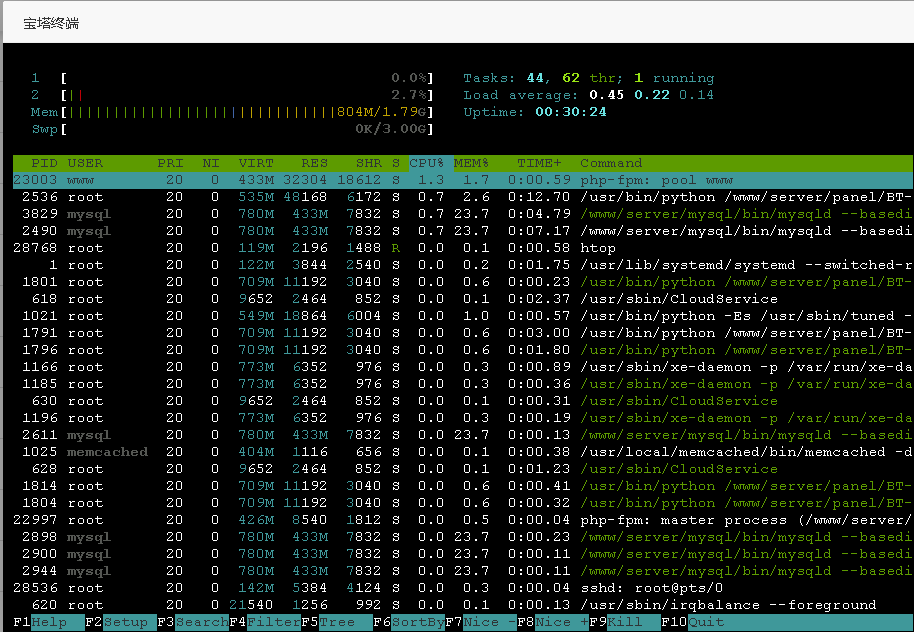Sort by the CPU% column header
The width and height of the screenshot is (914, 632).
(x=427, y=163)
